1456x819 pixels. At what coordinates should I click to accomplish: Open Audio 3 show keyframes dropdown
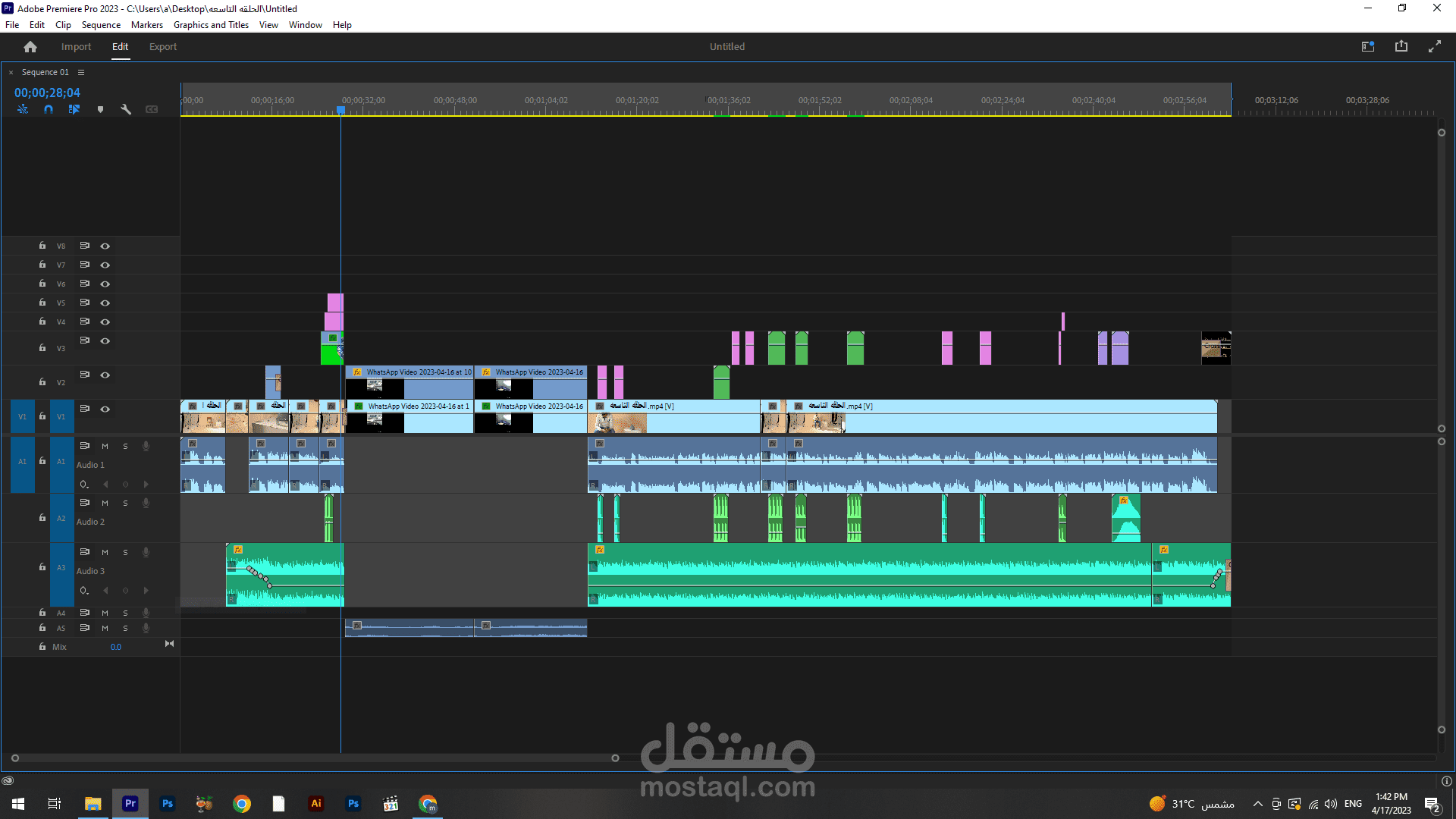click(84, 591)
